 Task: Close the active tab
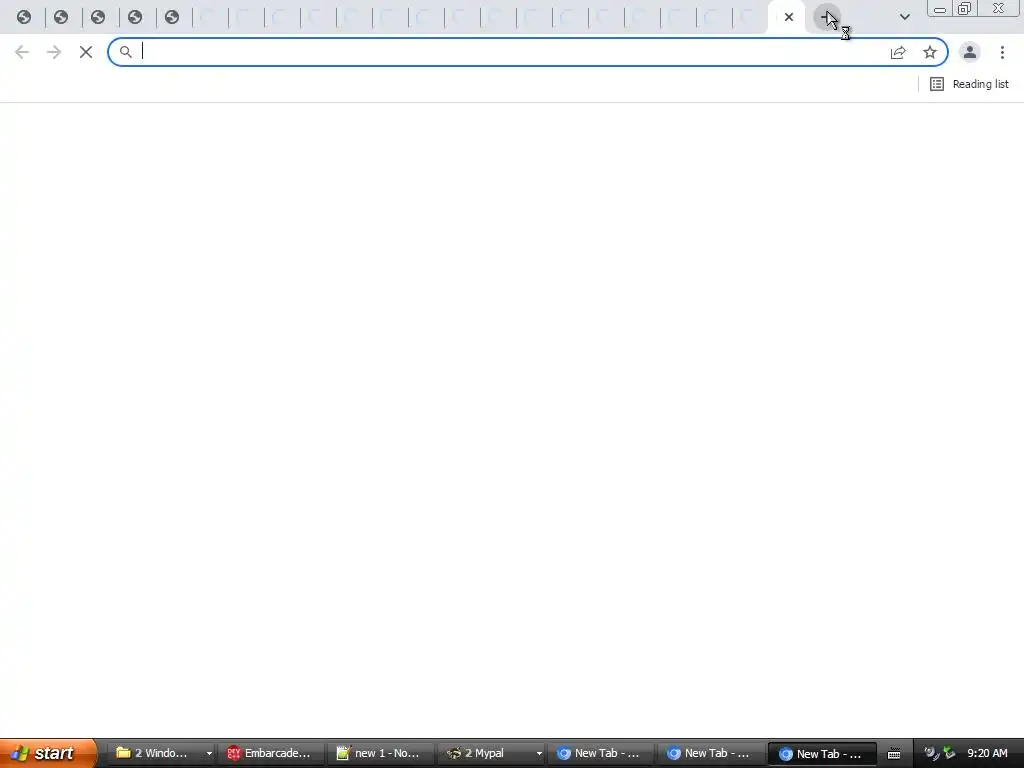tap(789, 17)
